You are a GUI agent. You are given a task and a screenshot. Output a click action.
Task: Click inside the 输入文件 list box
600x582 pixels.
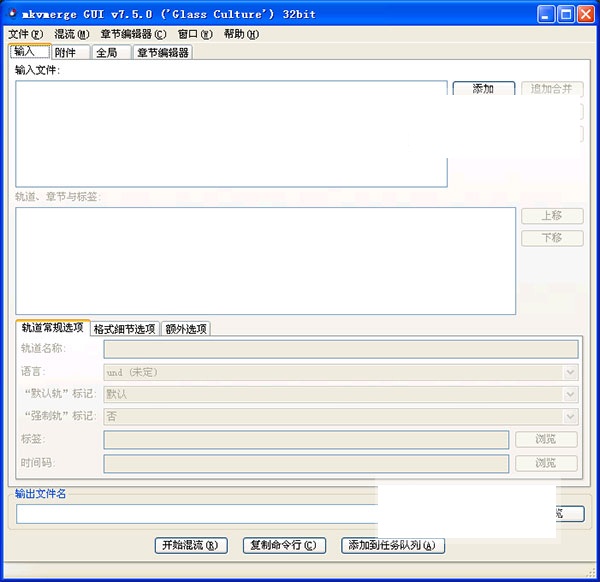230,133
